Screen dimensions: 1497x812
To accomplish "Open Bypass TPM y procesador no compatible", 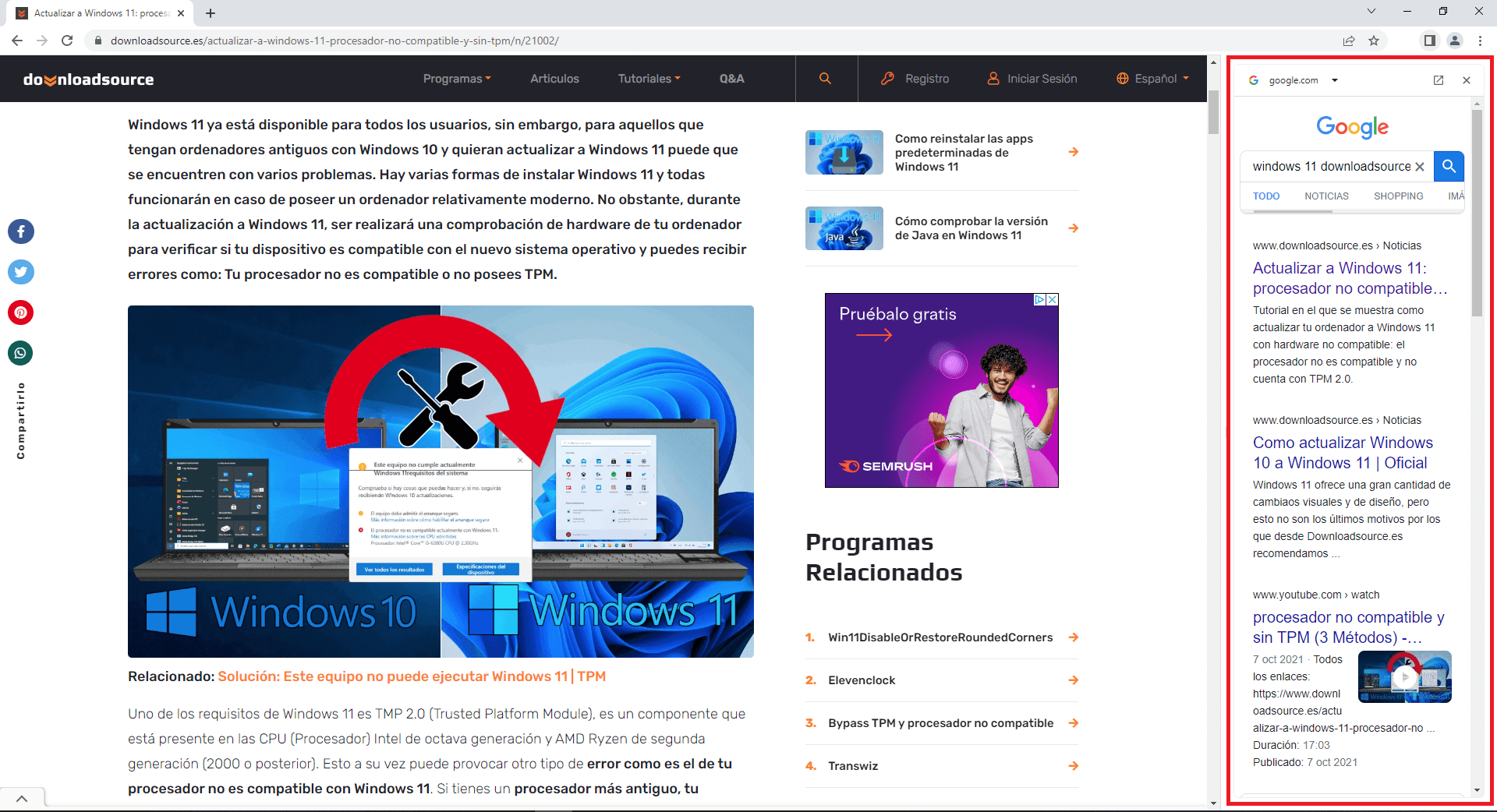I will click(x=940, y=723).
